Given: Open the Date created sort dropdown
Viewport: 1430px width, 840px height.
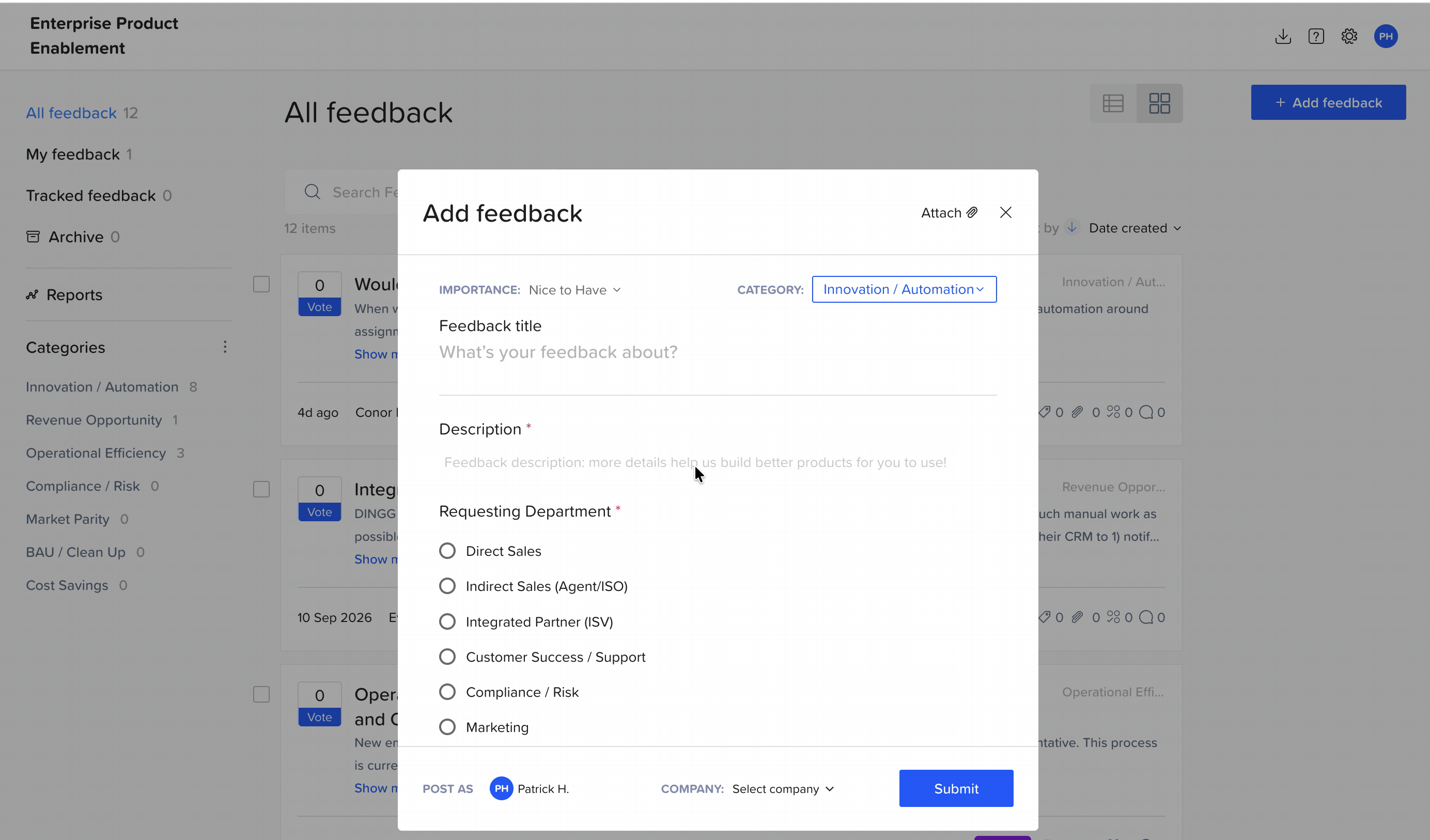Looking at the screenshot, I should [x=1135, y=228].
